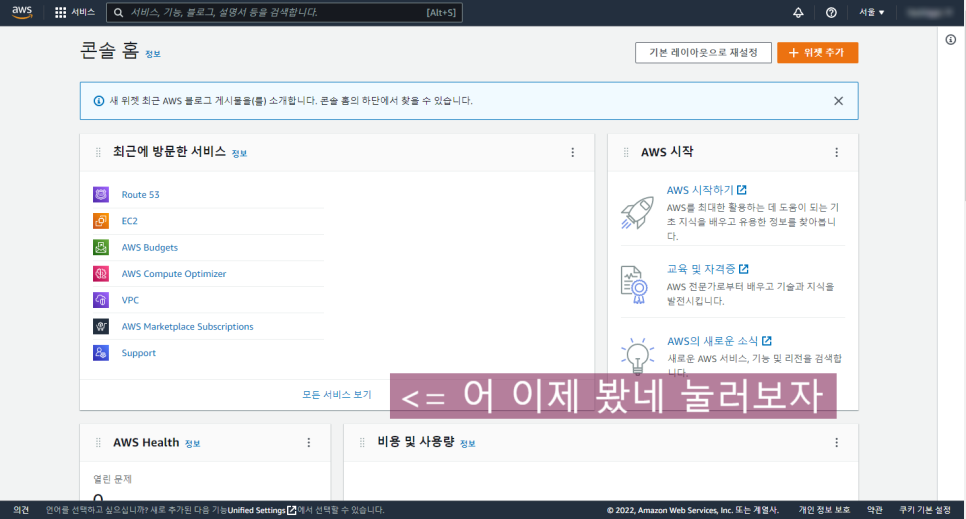Open AWS 시작하기 external link
The width and height of the screenshot is (966, 519).
707,190
